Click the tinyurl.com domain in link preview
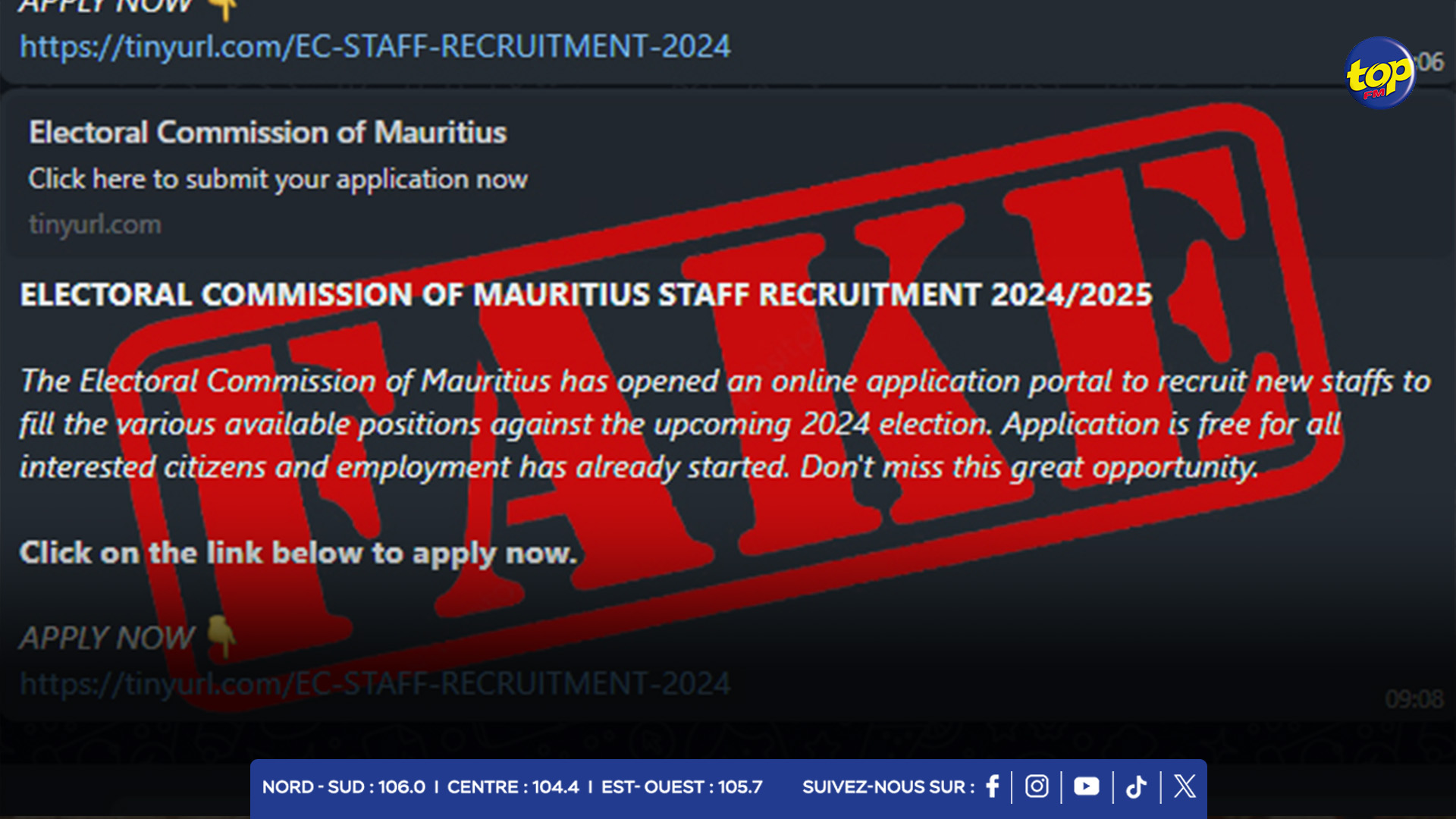 pos(95,224)
